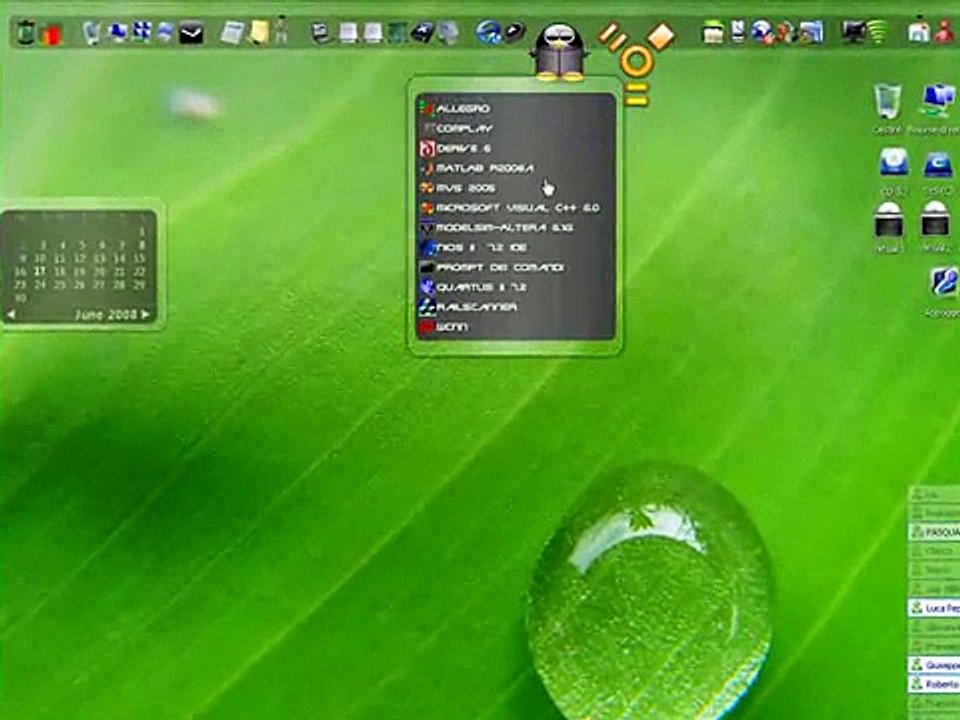This screenshot has height=720, width=960.
Task: Go to previous month in calendar widget
Action: pyautogui.click(x=11, y=315)
